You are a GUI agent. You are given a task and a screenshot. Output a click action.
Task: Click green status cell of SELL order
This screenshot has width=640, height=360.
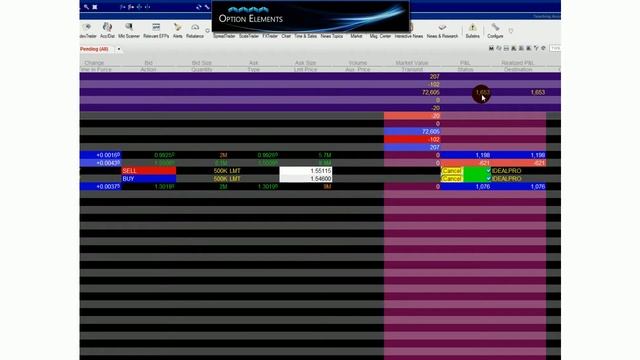[x=477, y=171]
